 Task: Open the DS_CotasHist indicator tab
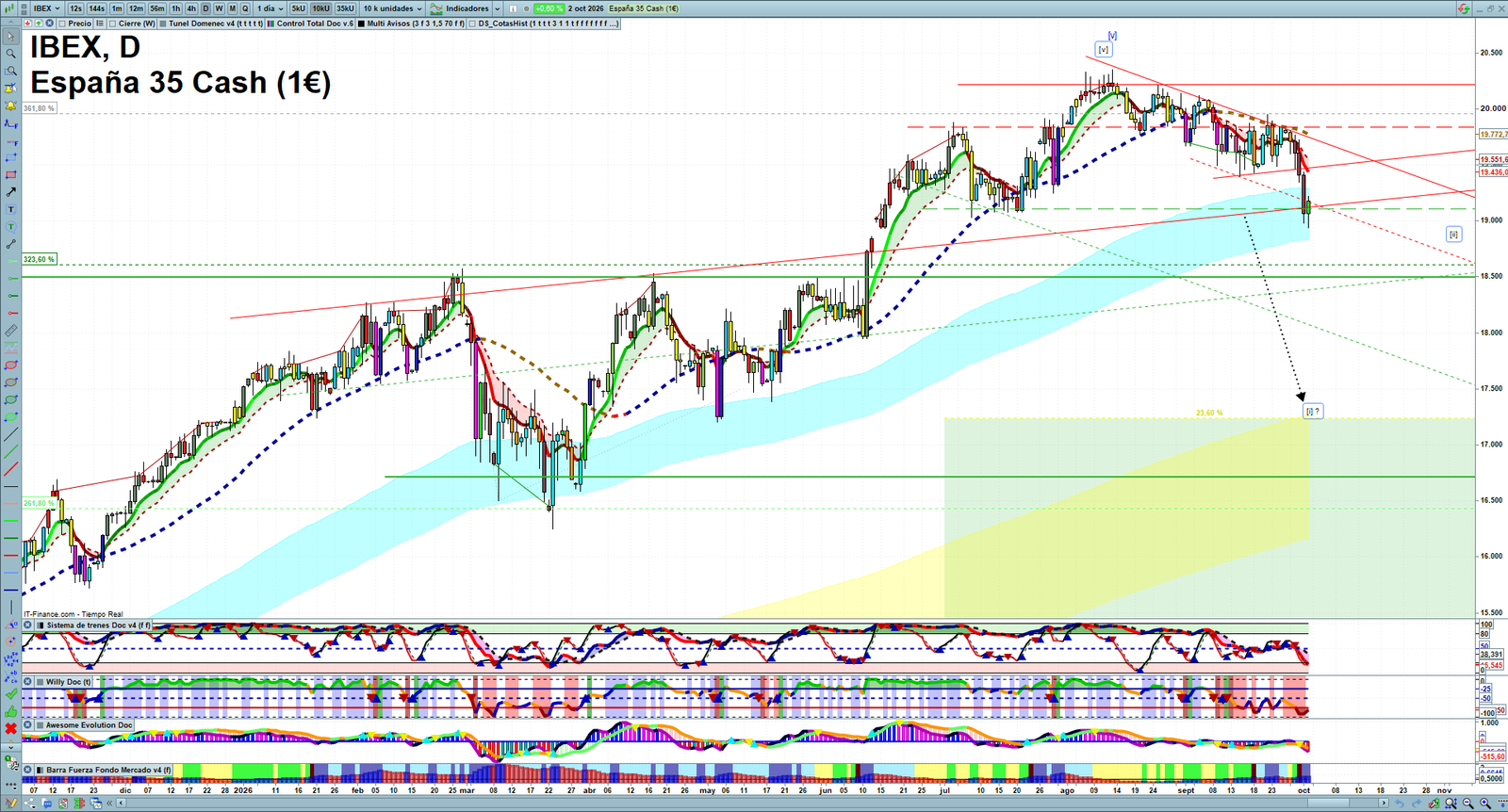[x=544, y=24]
